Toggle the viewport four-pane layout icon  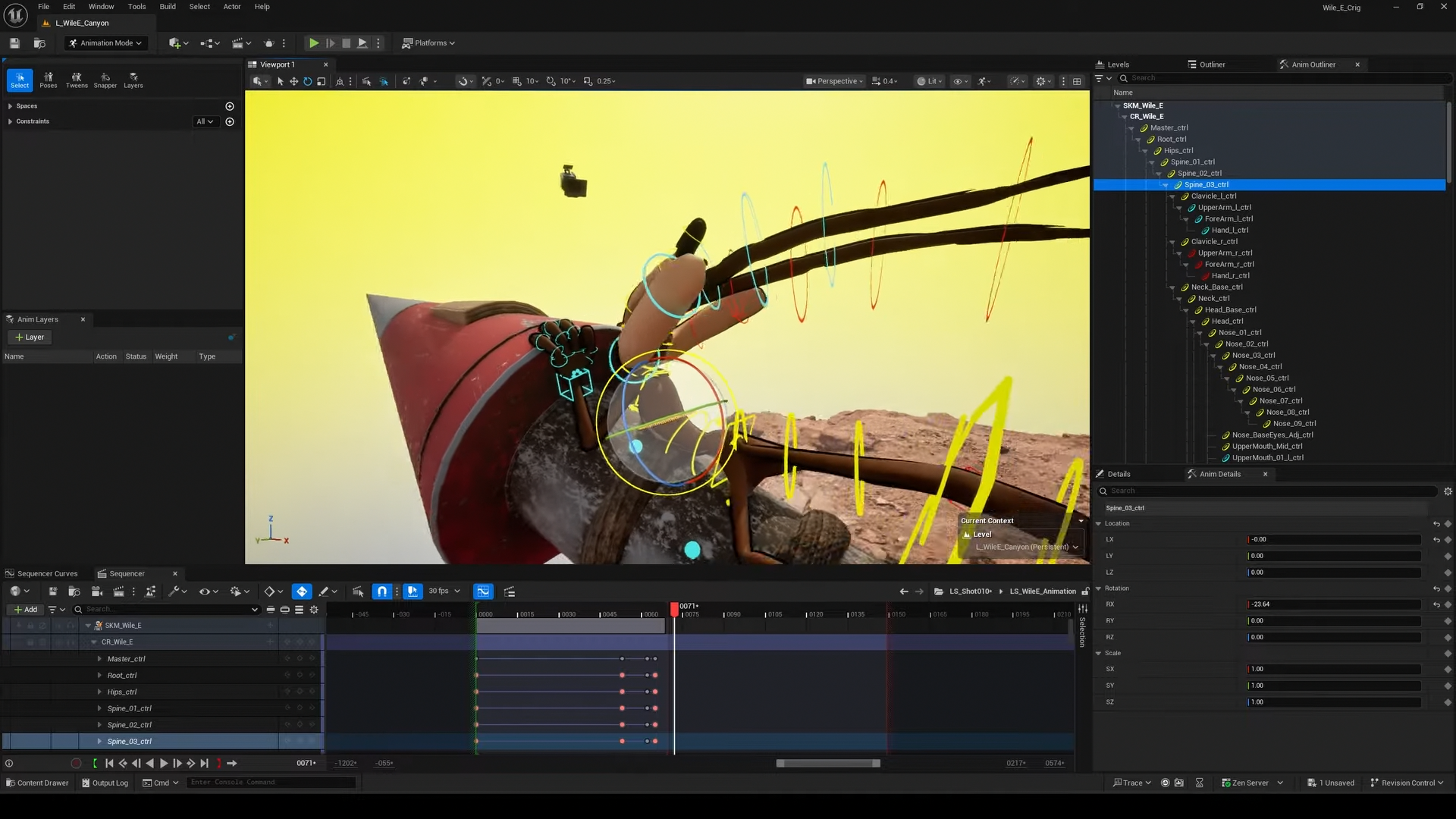[x=1077, y=81]
